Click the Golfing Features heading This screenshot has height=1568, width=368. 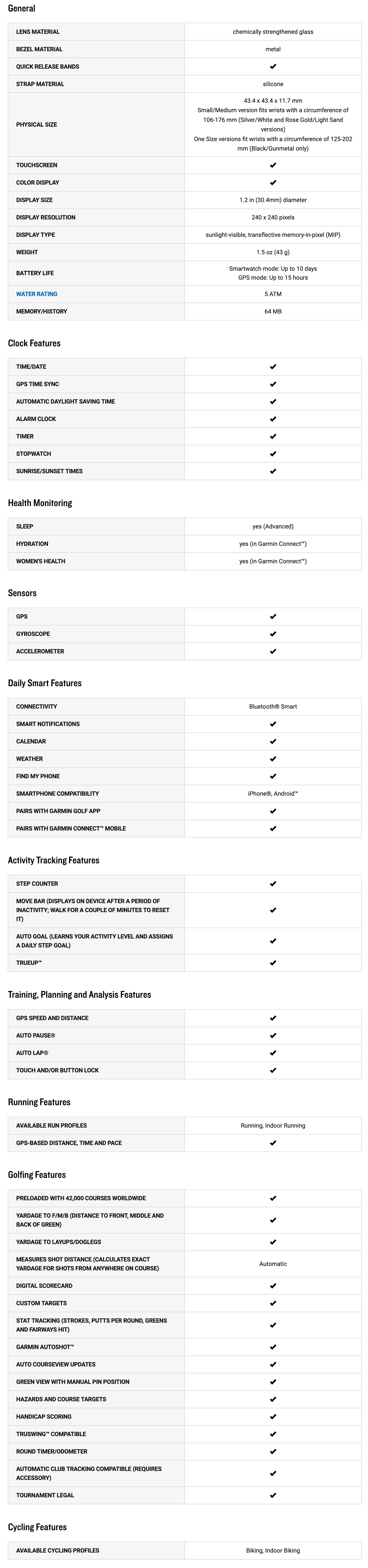(x=37, y=1175)
